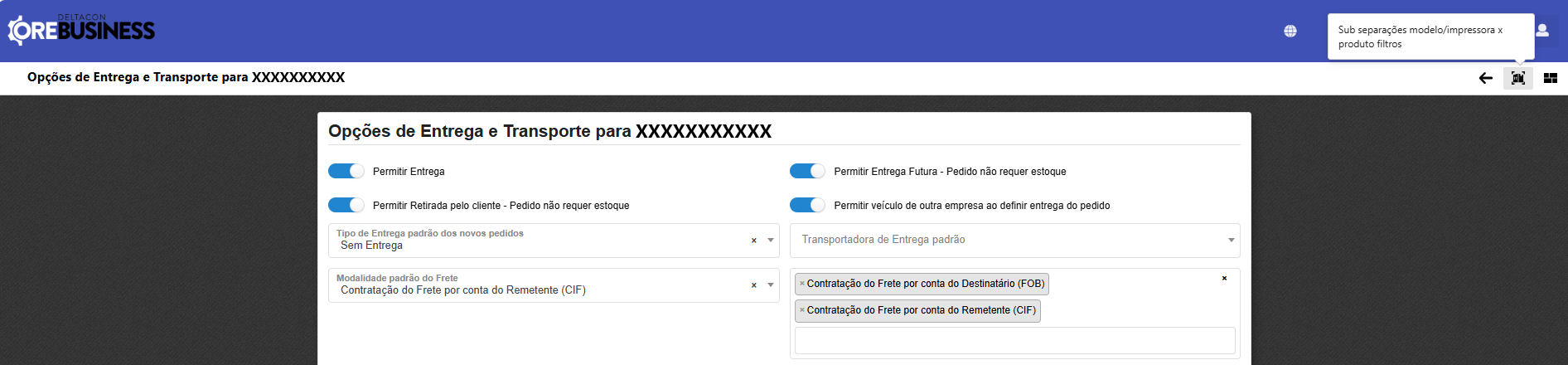Viewport: 1568px width, 365px height.
Task: Remove the Destinatário (FOB) freight tag
Action: [x=802, y=284]
